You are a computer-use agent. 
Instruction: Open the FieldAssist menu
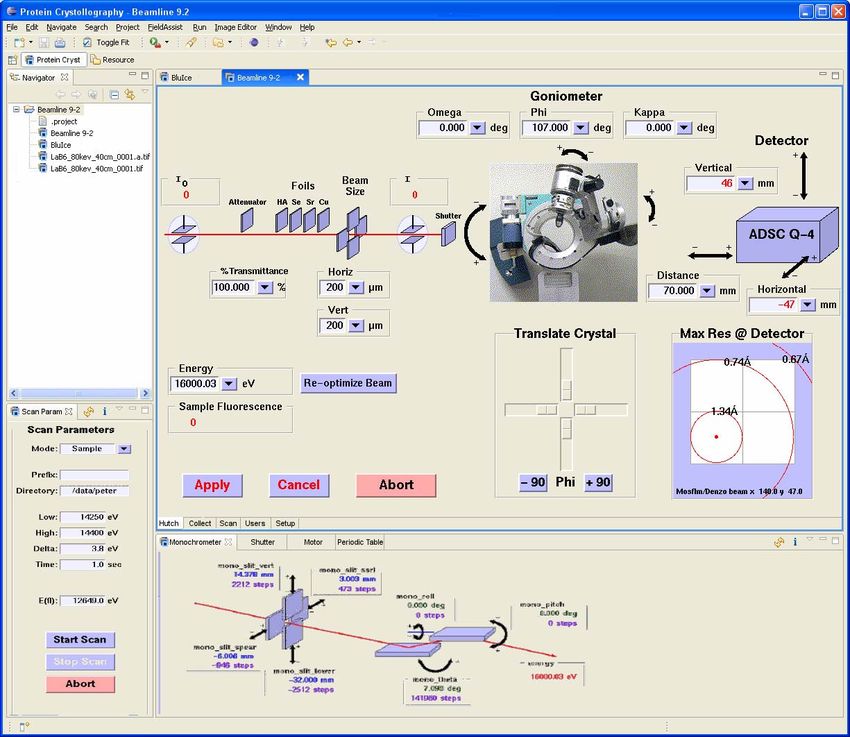pos(165,27)
